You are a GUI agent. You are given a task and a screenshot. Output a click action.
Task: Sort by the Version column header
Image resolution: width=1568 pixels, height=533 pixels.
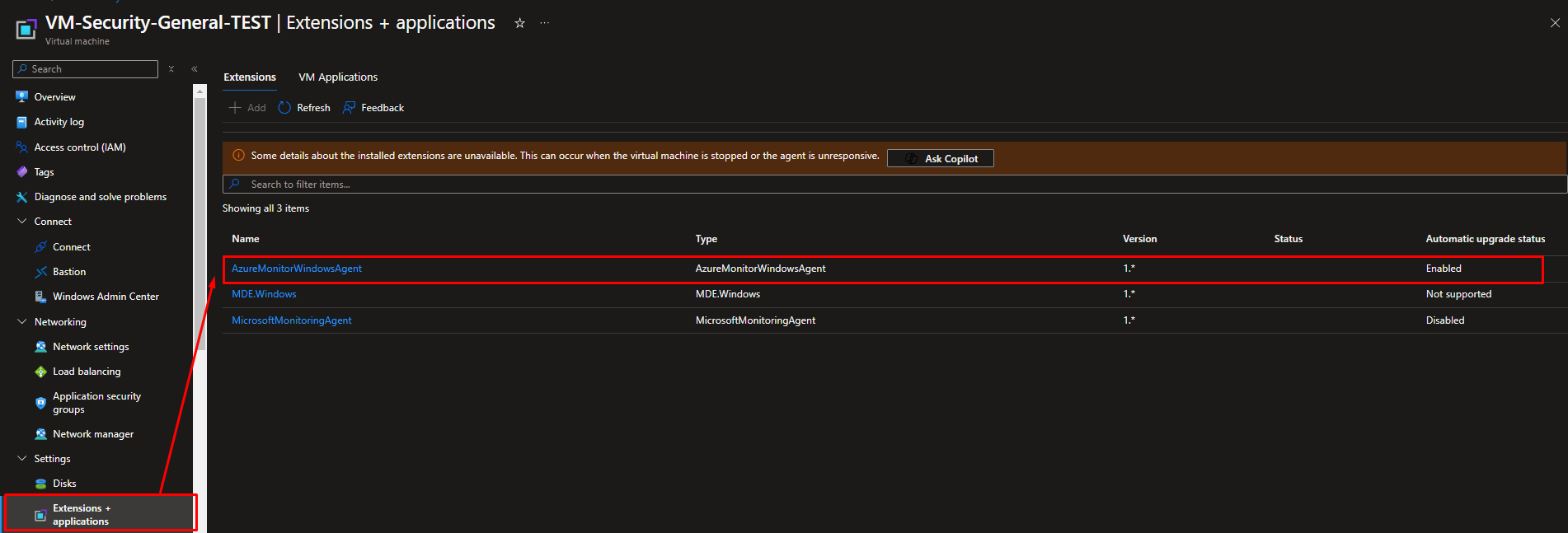tap(1140, 239)
